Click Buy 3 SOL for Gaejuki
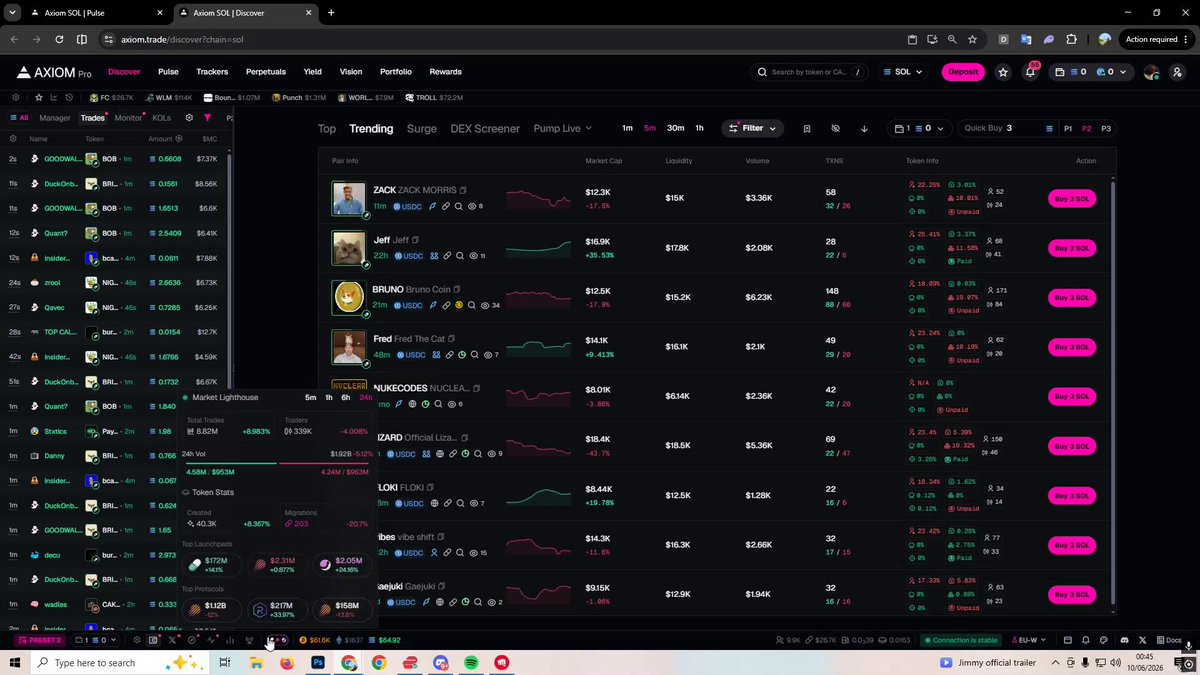 coord(1072,595)
